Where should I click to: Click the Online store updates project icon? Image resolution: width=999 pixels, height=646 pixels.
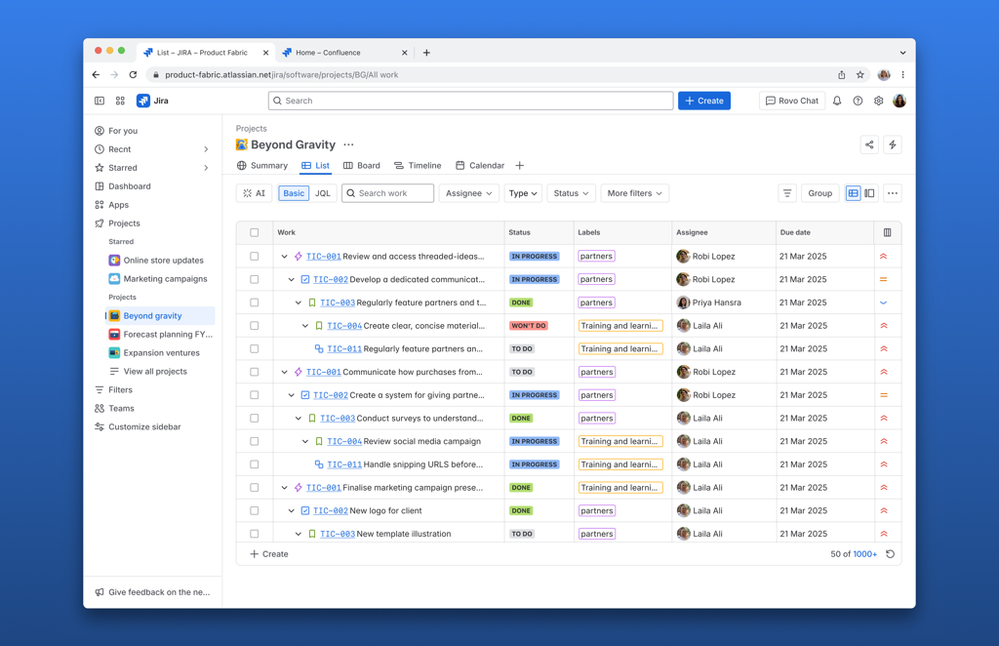click(x=114, y=260)
